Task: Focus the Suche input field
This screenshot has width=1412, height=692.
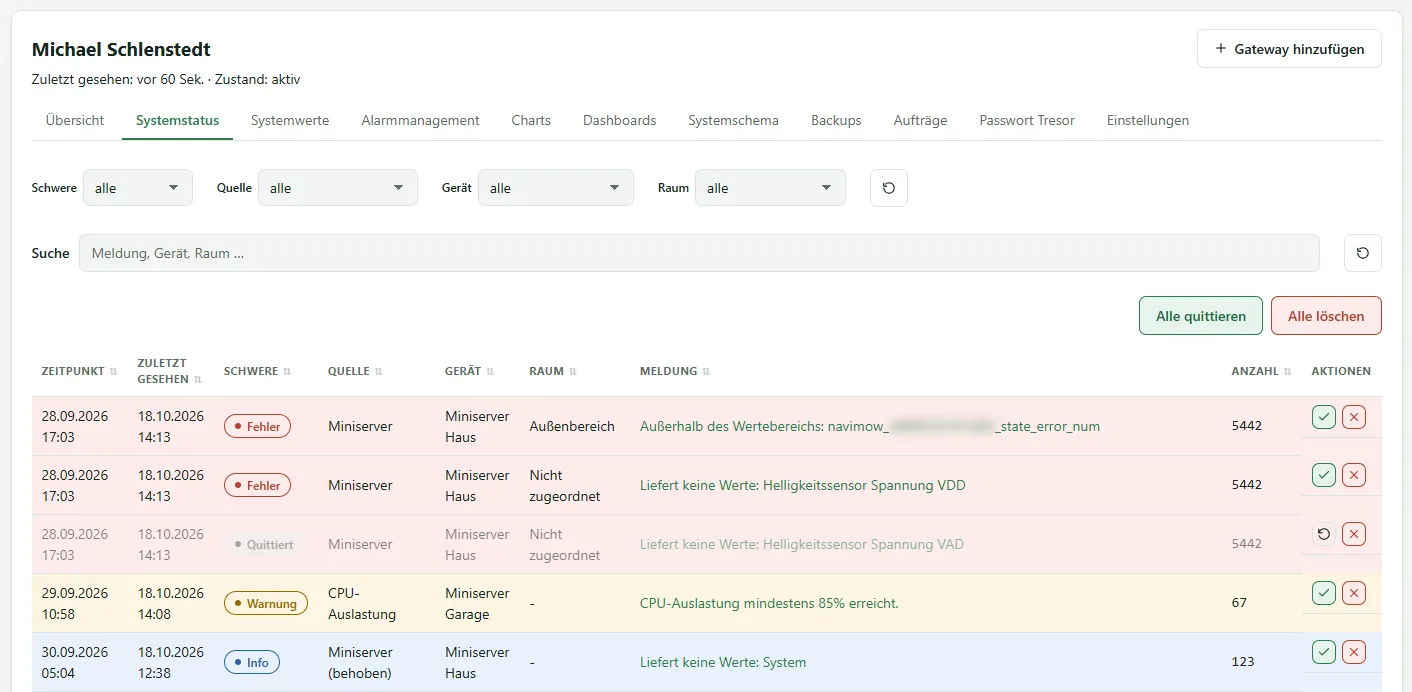Action: tap(699, 253)
